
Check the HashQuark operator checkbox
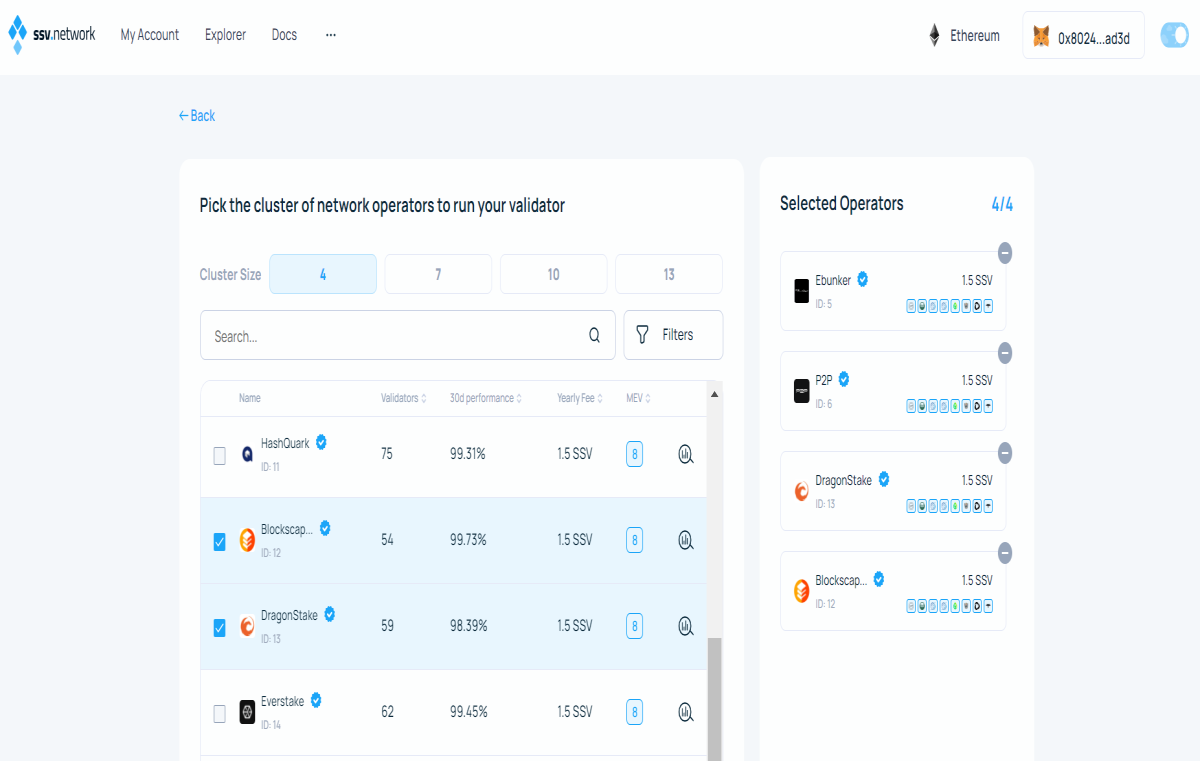click(x=220, y=456)
